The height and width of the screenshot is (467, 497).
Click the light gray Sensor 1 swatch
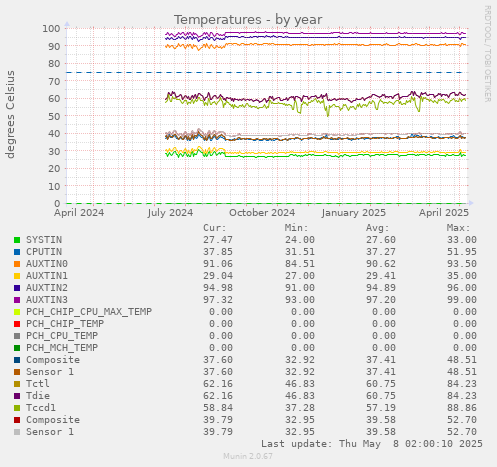tap(17, 432)
